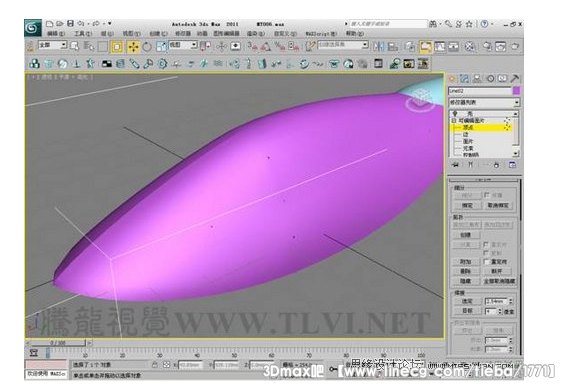Activate the Select and Move tool
This screenshot has height=388, width=584.
tap(133, 46)
